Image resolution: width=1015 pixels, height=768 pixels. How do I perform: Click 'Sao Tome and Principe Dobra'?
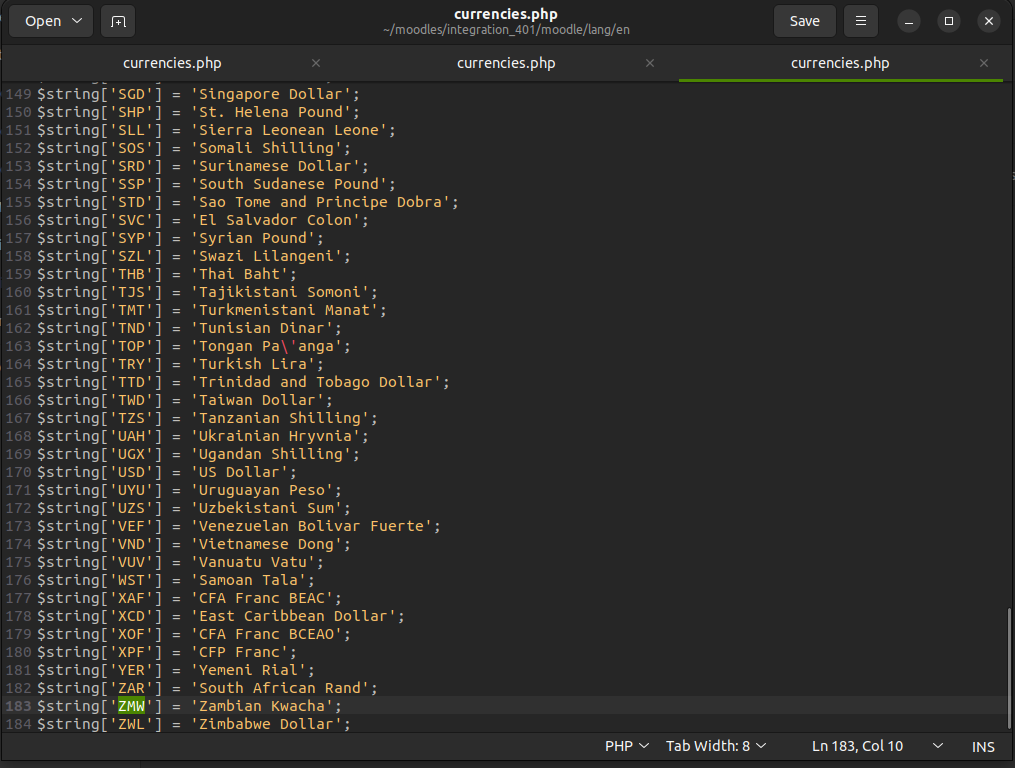pos(320,203)
